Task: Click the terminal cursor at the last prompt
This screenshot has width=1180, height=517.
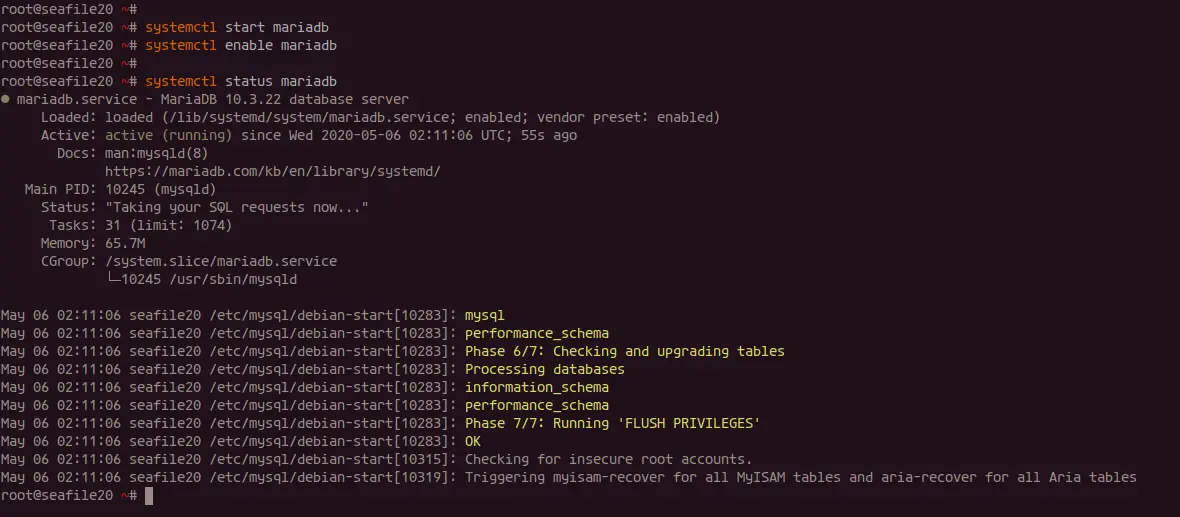Action: (x=149, y=496)
